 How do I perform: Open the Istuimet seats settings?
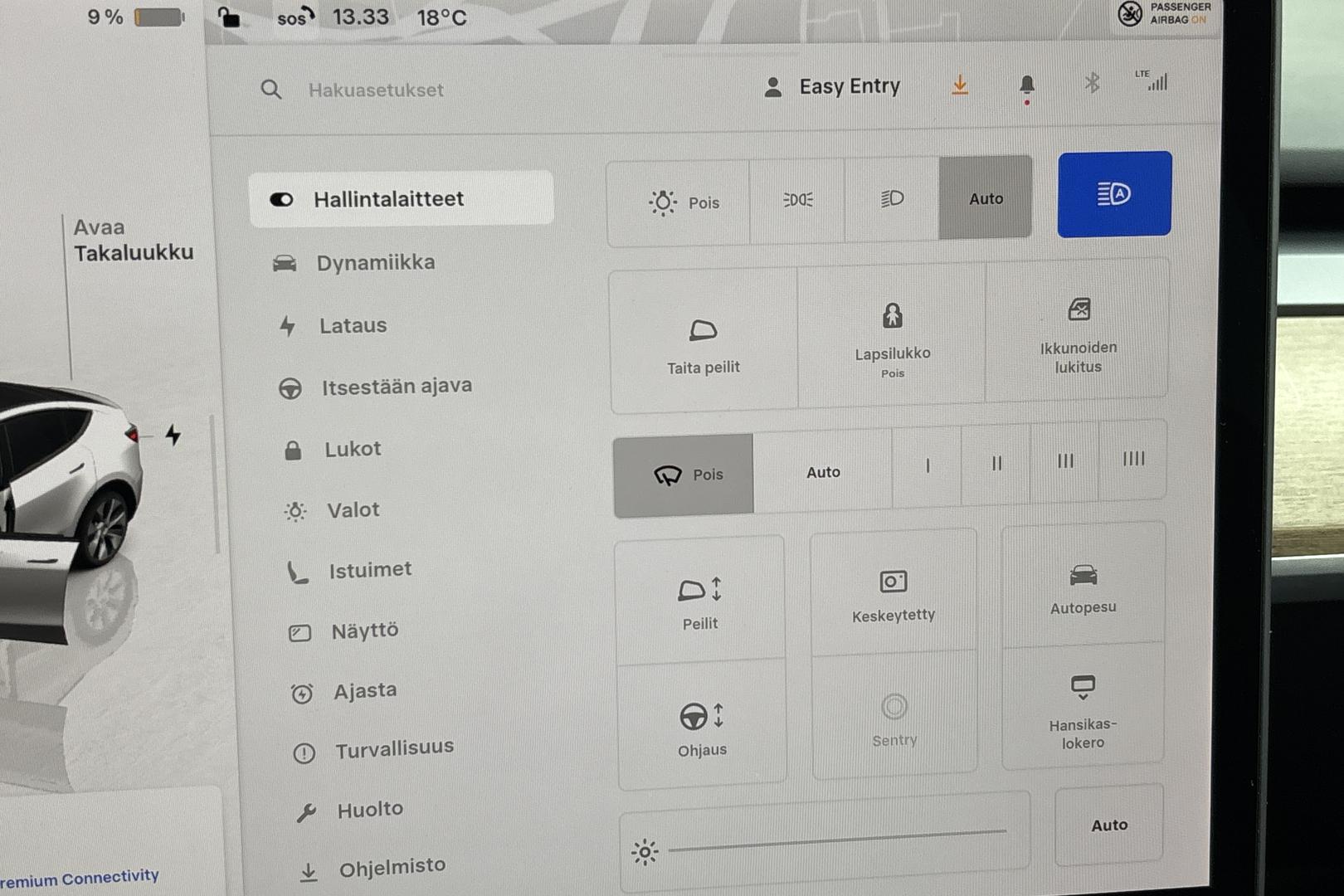(x=349, y=571)
